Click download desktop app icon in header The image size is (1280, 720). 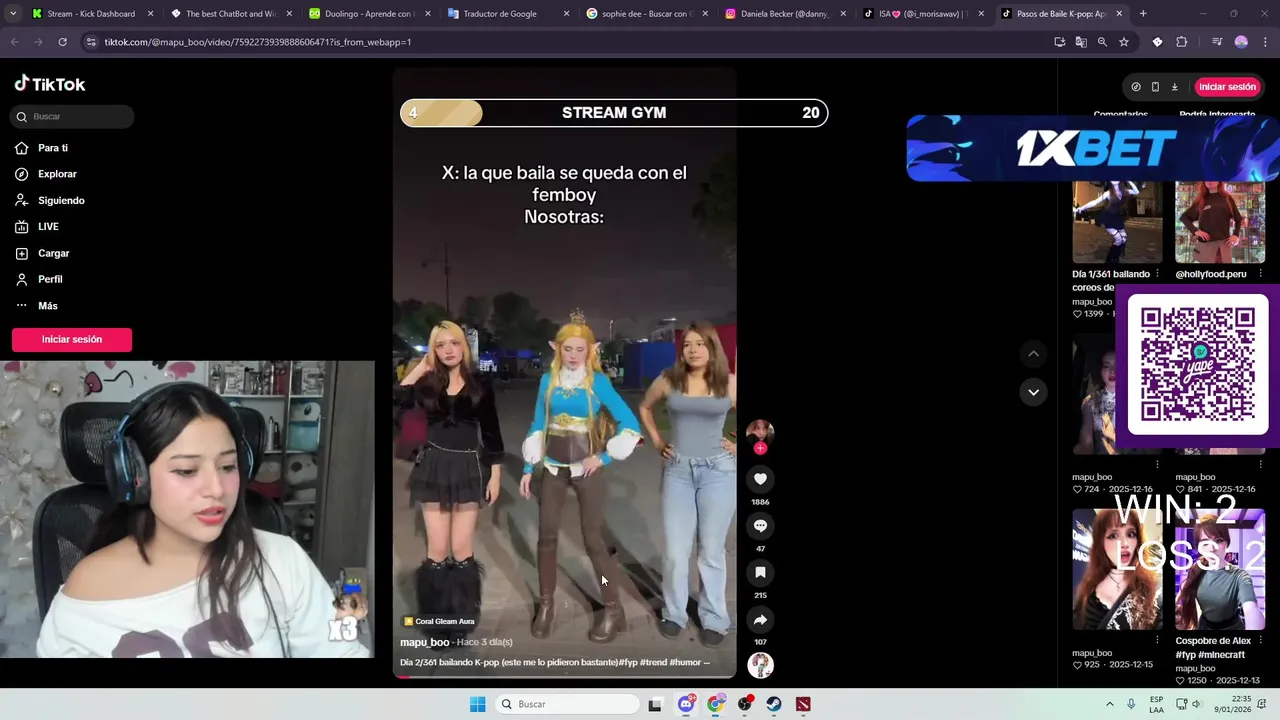click(x=1174, y=87)
